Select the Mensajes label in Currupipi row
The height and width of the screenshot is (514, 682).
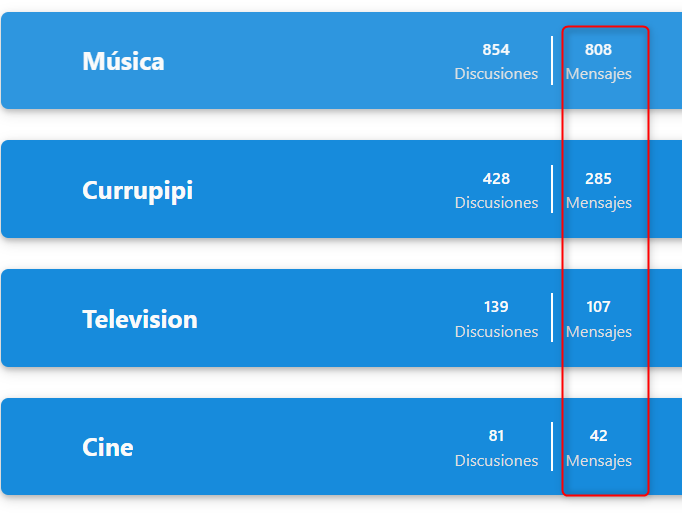(598, 203)
